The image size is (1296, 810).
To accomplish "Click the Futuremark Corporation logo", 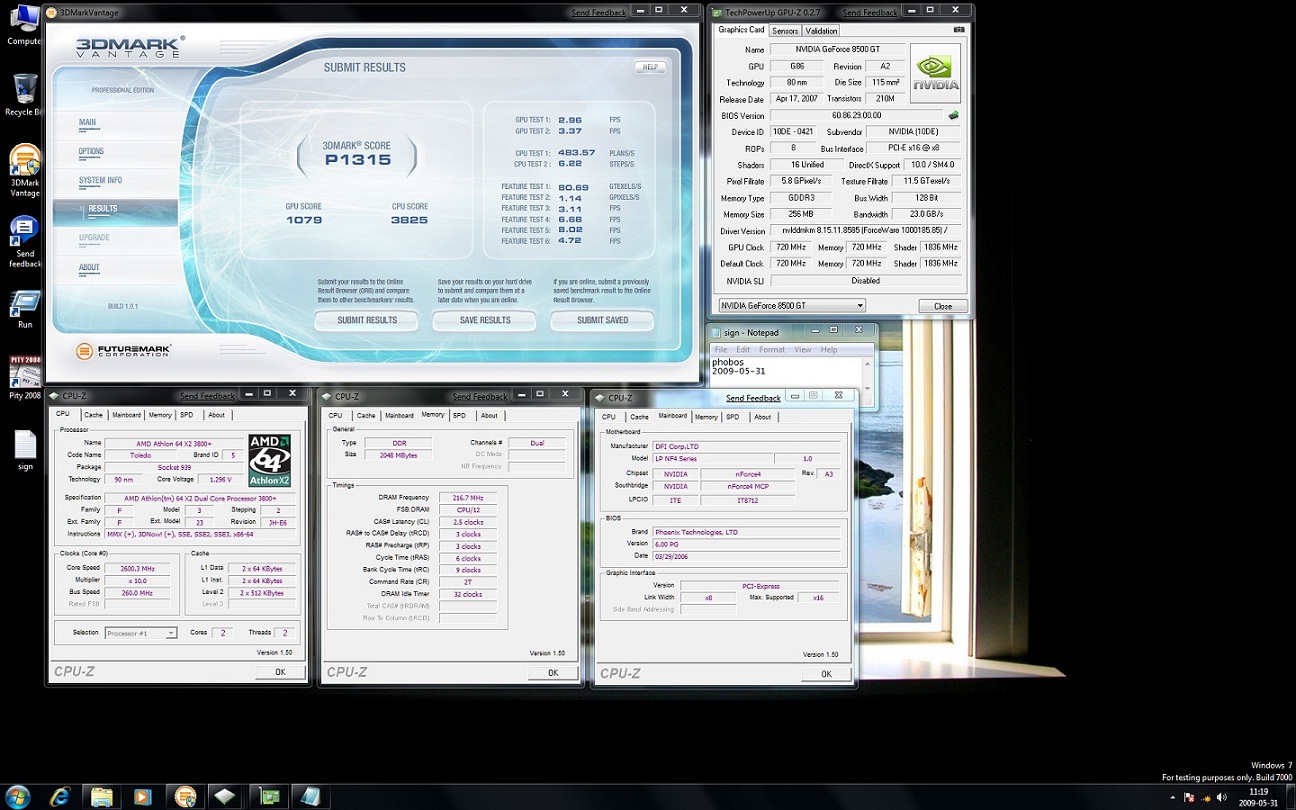I will tap(123, 351).
